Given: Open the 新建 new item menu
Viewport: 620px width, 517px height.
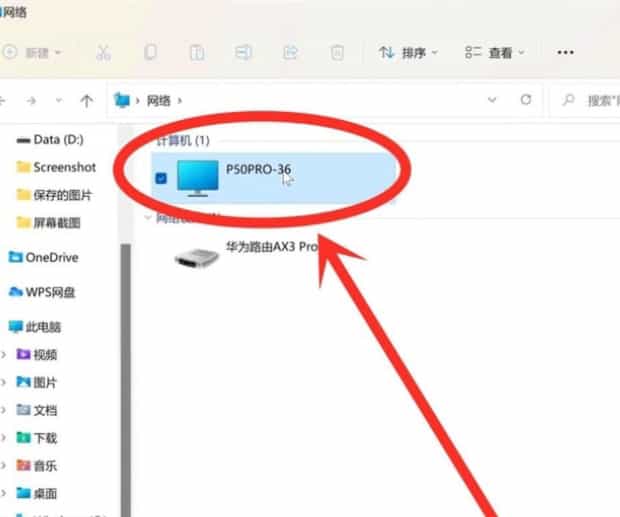Looking at the screenshot, I should [x=34, y=52].
